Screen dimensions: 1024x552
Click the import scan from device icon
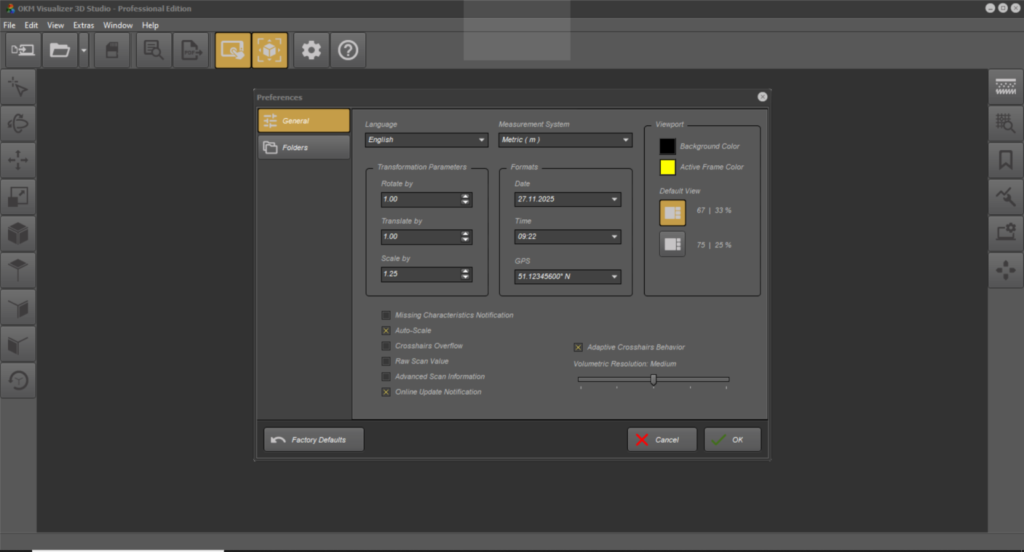(x=24, y=50)
